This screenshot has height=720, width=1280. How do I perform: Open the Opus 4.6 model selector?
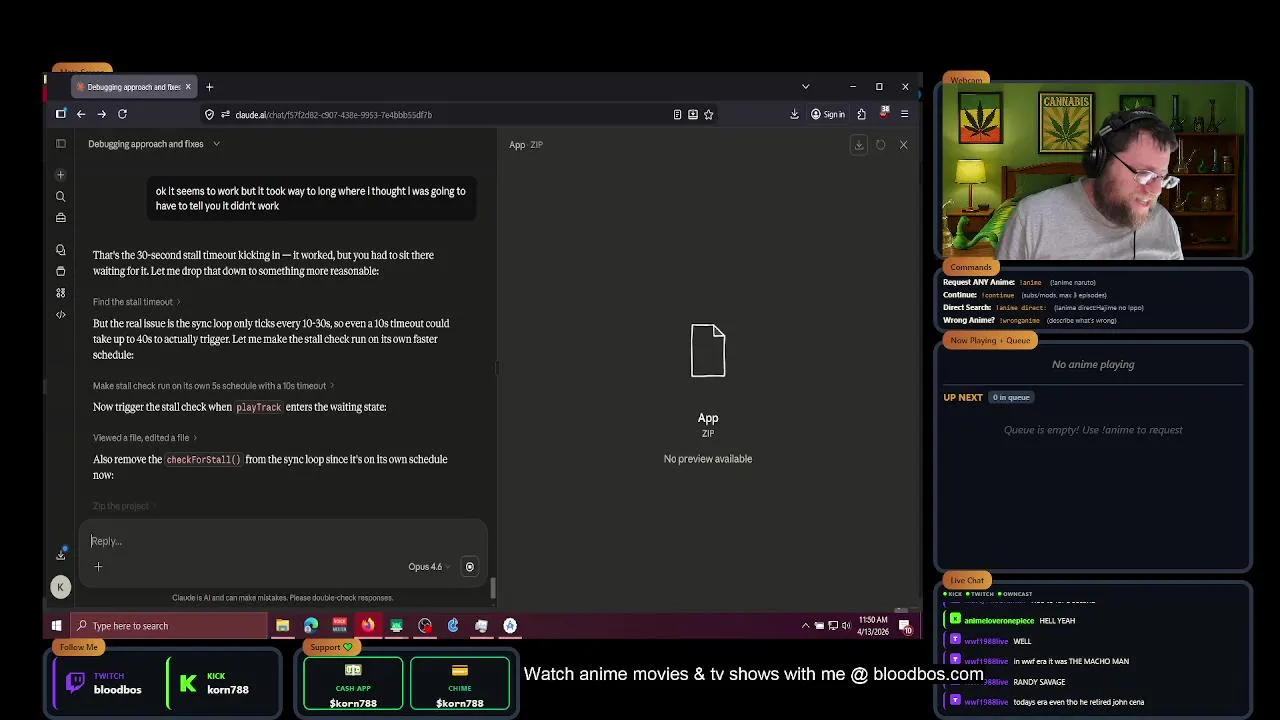(x=428, y=567)
